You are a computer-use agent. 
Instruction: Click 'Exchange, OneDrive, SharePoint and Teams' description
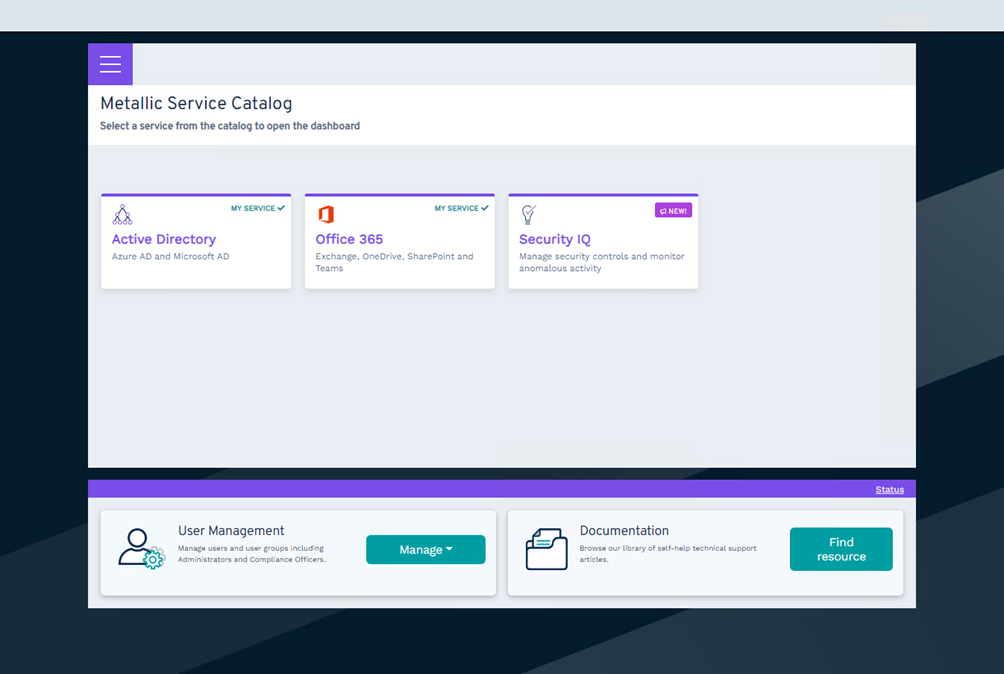394,262
